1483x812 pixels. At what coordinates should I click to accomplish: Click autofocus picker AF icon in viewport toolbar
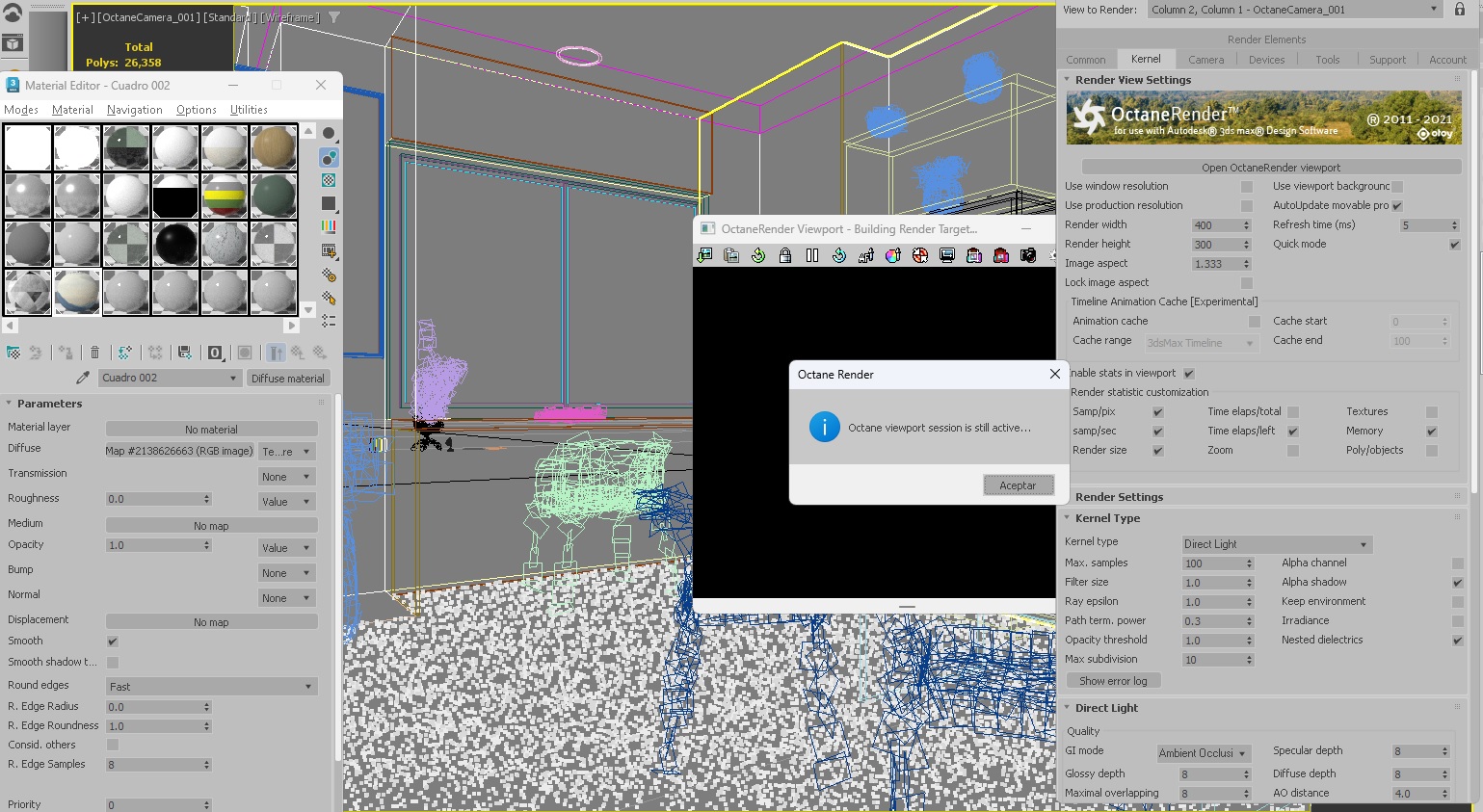866,255
